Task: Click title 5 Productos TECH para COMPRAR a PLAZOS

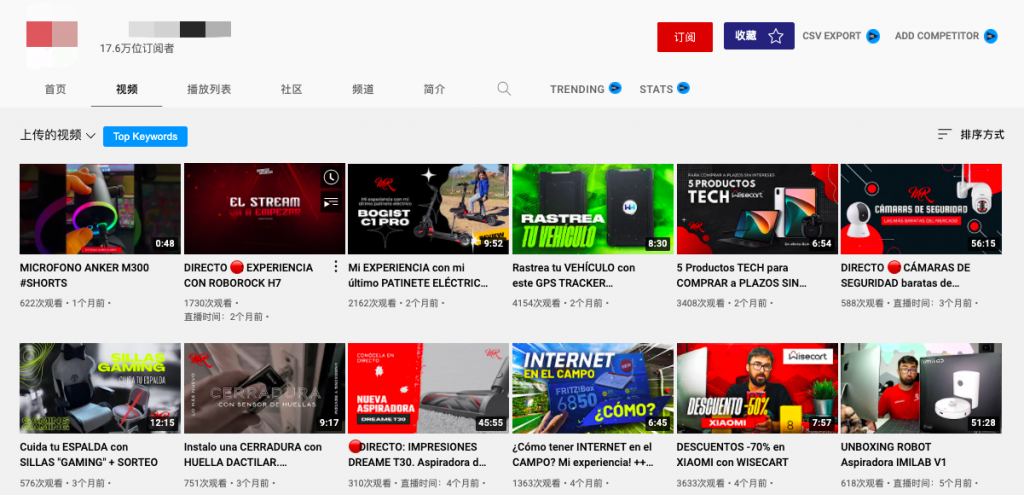Action: pyautogui.click(x=741, y=276)
